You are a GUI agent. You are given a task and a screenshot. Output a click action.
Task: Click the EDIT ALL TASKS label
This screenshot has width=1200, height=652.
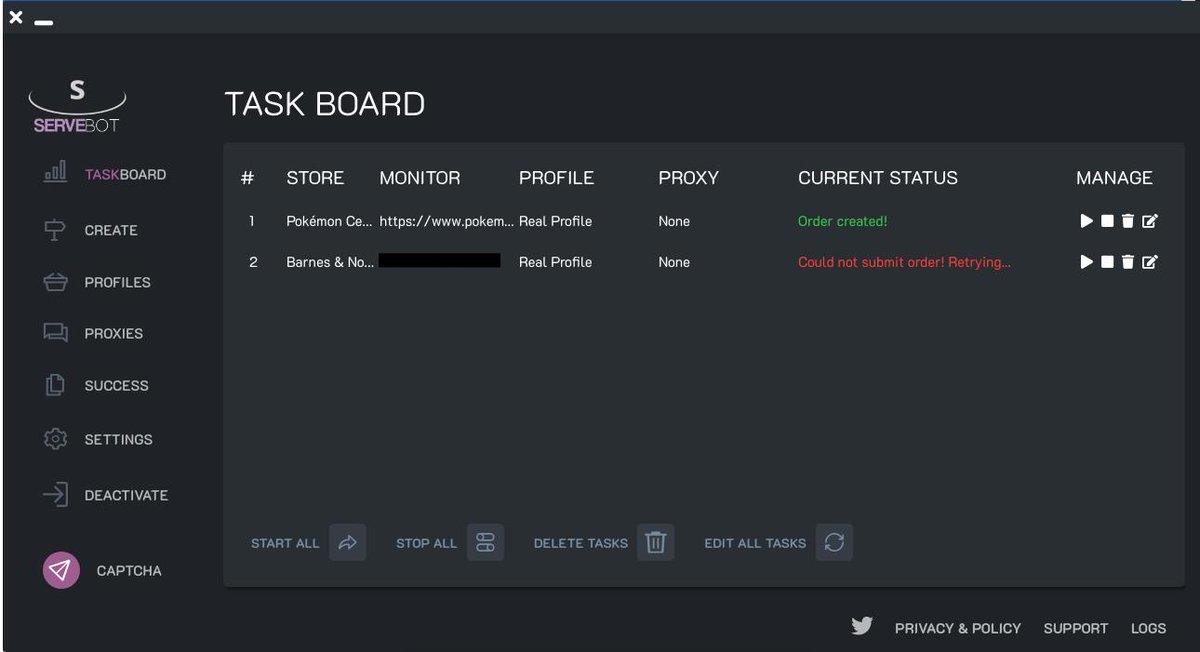(x=755, y=543)
